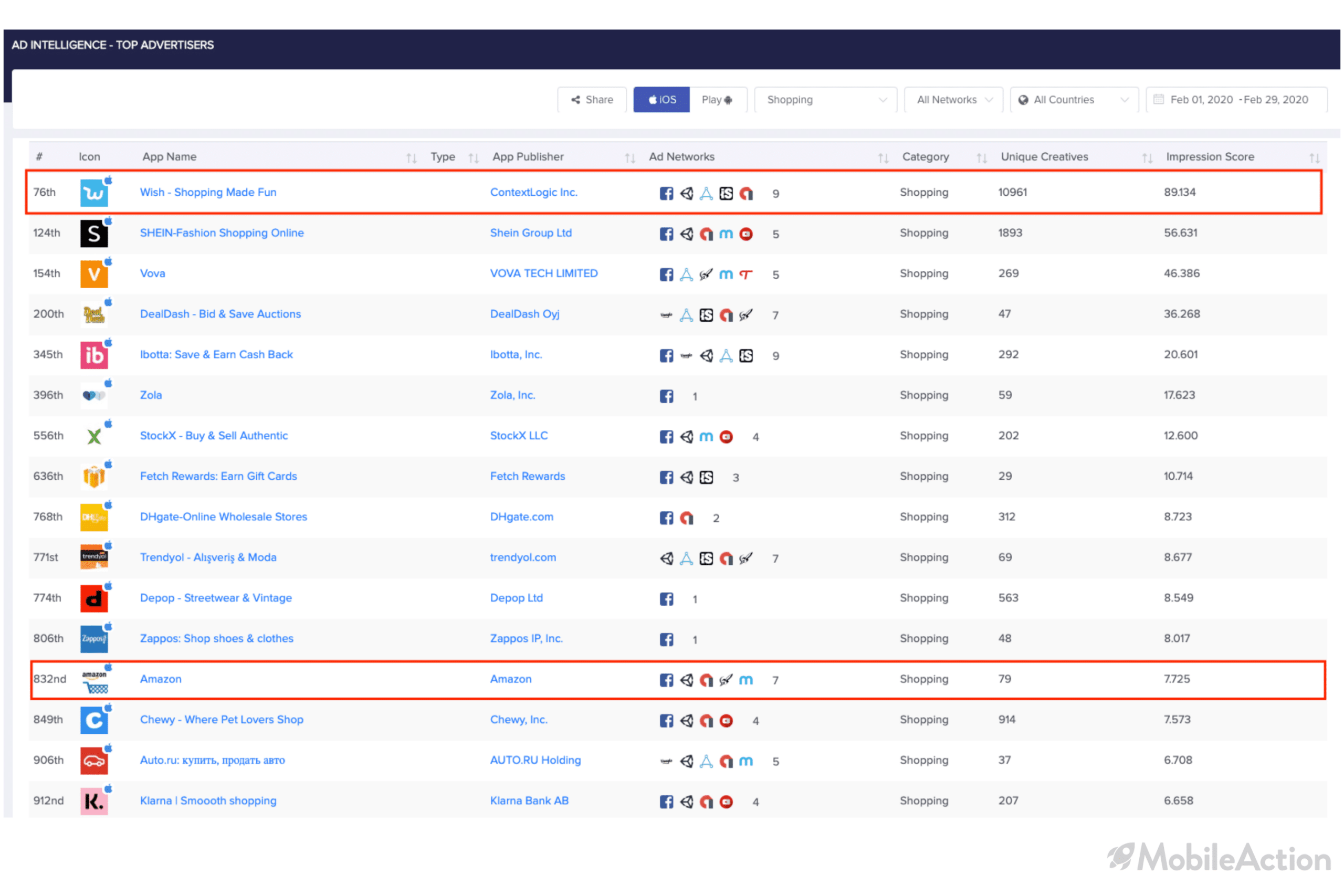This screenshot has height=896, width=1344.
Task: Open Wish - Shopping Made Fun link
Action: [208, 193]
